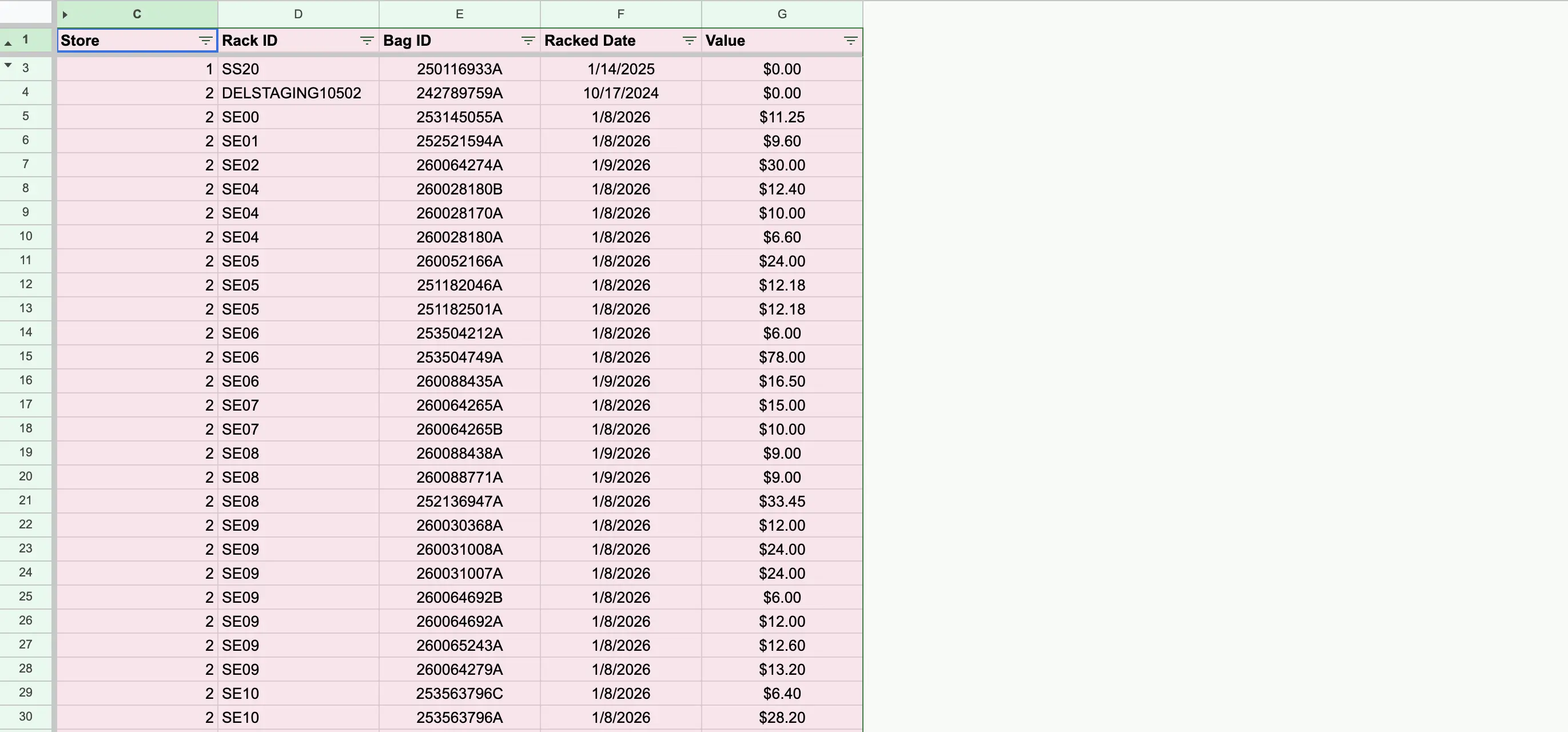Screen dimensions: 1568x732
Task: Select column C by clicking its header
Action: [136, 14]
